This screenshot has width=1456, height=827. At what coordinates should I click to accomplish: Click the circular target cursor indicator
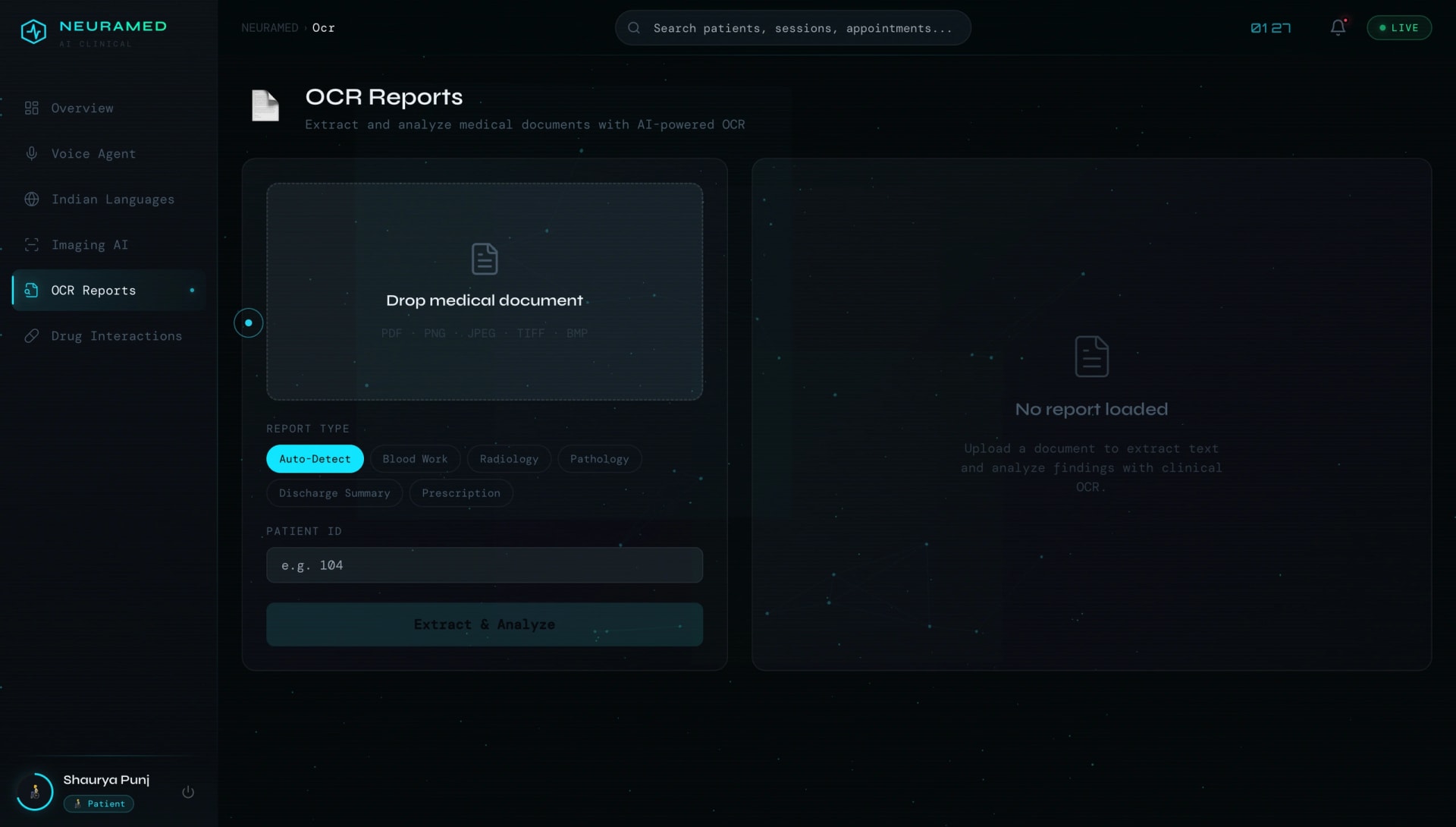[x=248, y=322]
